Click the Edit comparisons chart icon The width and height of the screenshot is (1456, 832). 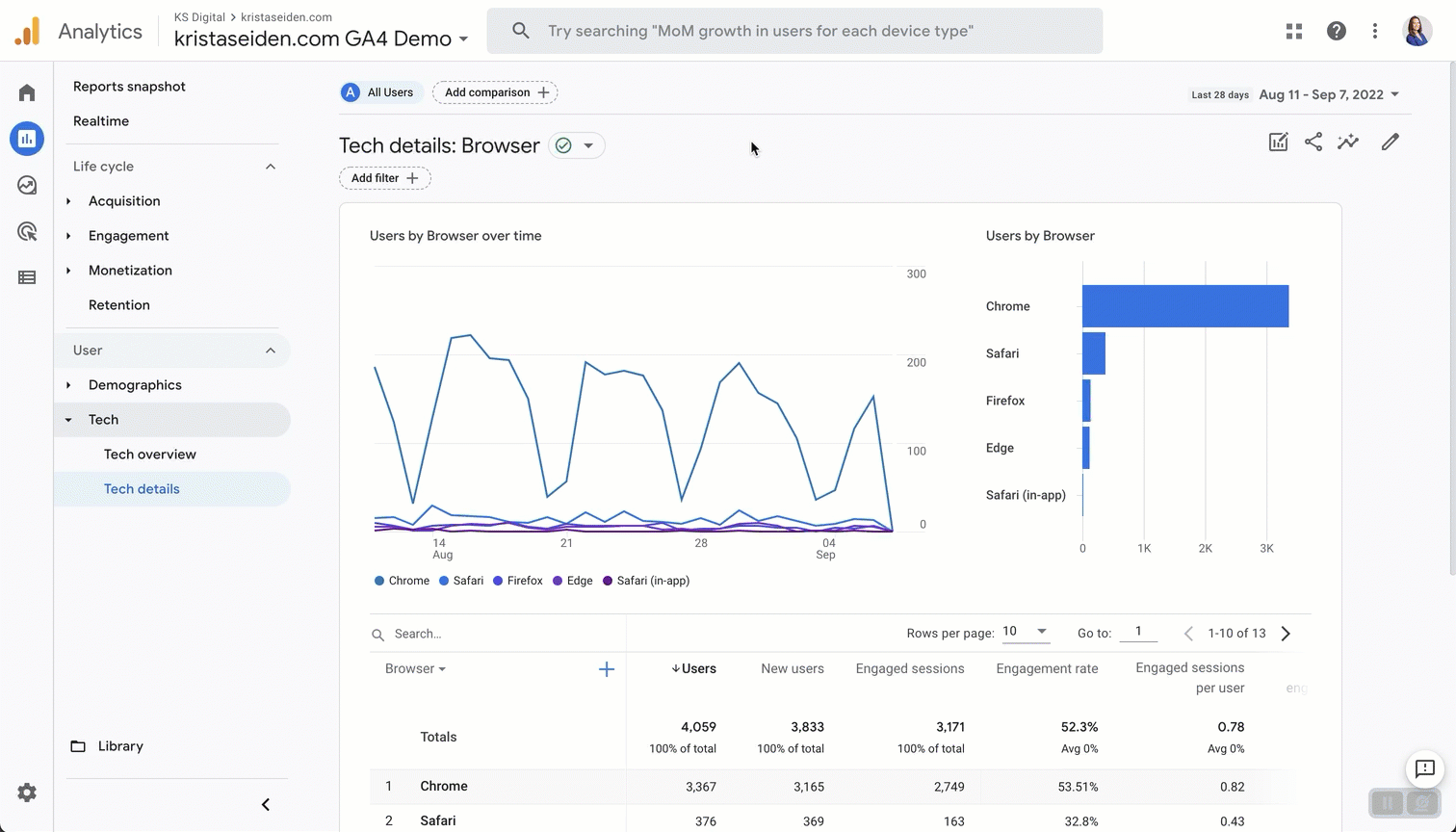[1278, 143]
